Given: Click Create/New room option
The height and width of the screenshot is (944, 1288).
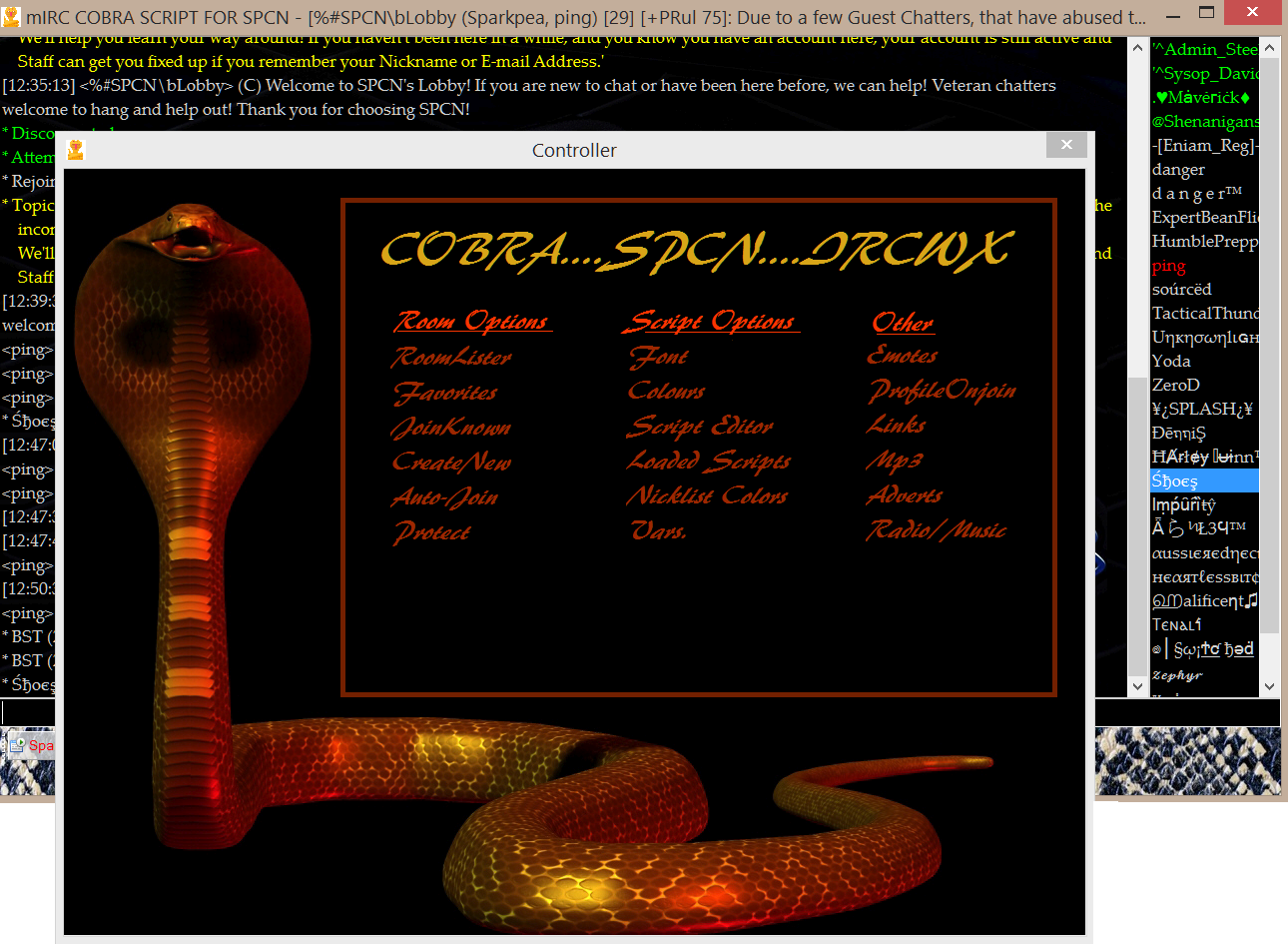Looking at the screenshot, I should click(451, 462).
